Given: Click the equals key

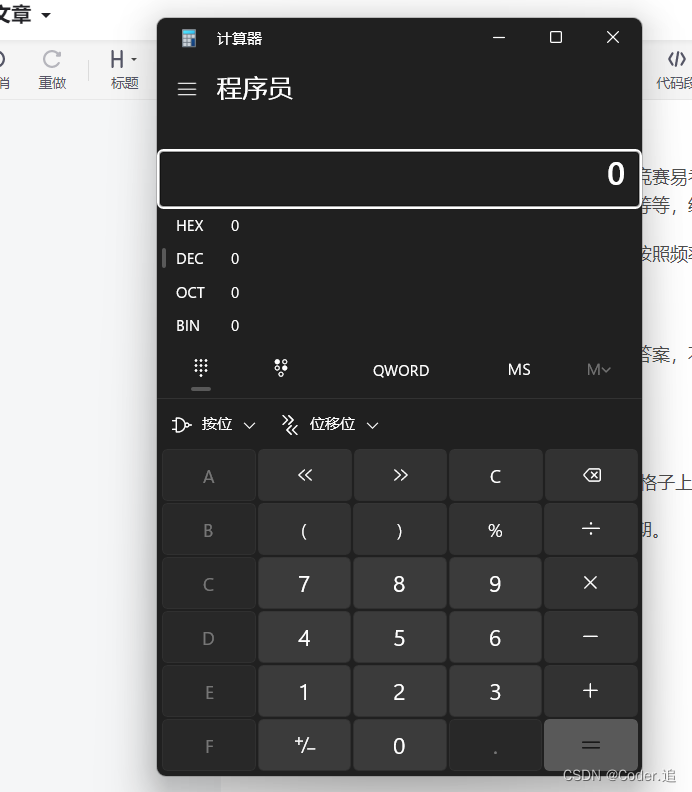Looking at the screenshot, I should 591,746.
